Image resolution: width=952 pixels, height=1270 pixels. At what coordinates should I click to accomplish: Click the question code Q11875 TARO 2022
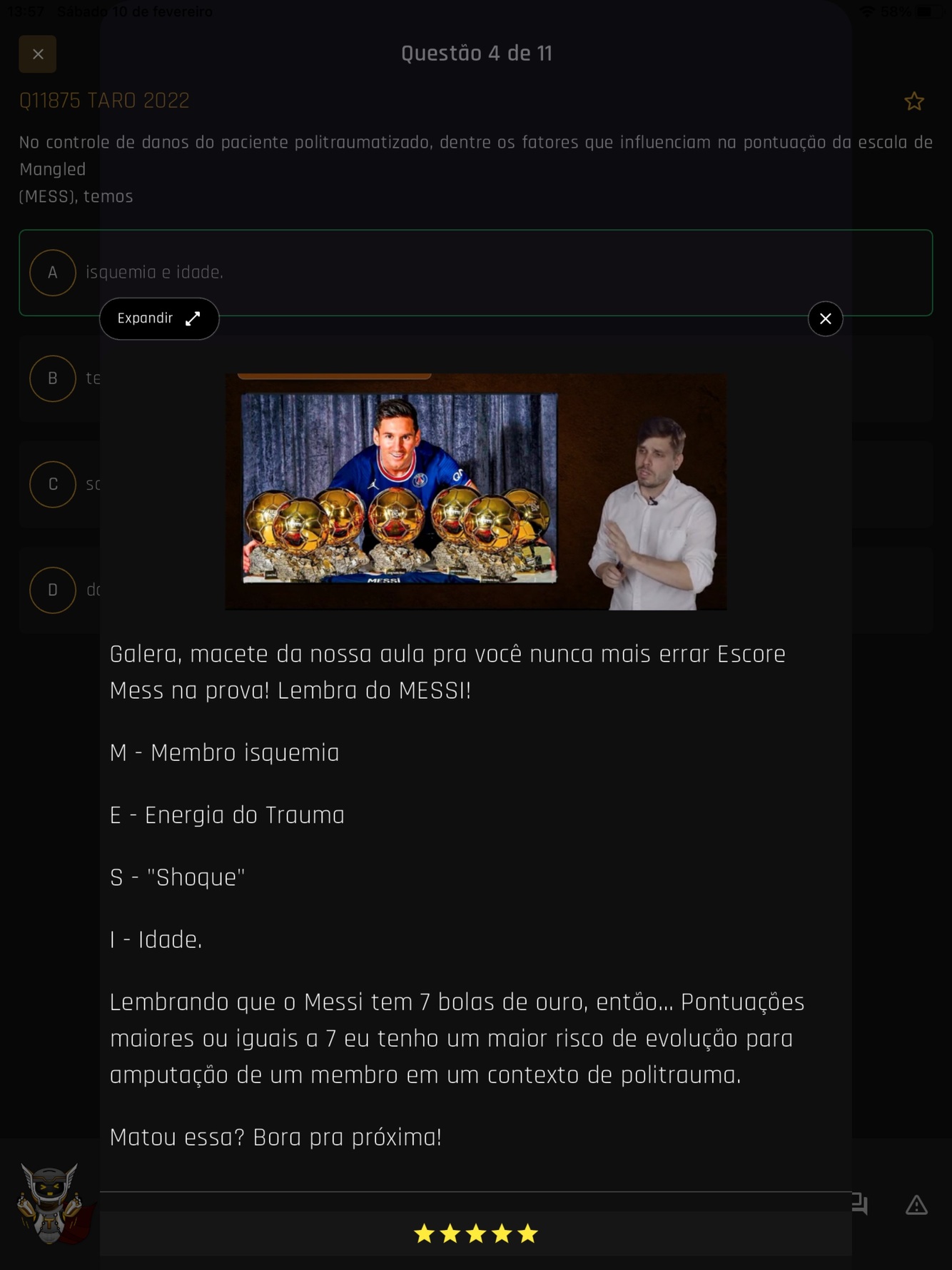104,101
